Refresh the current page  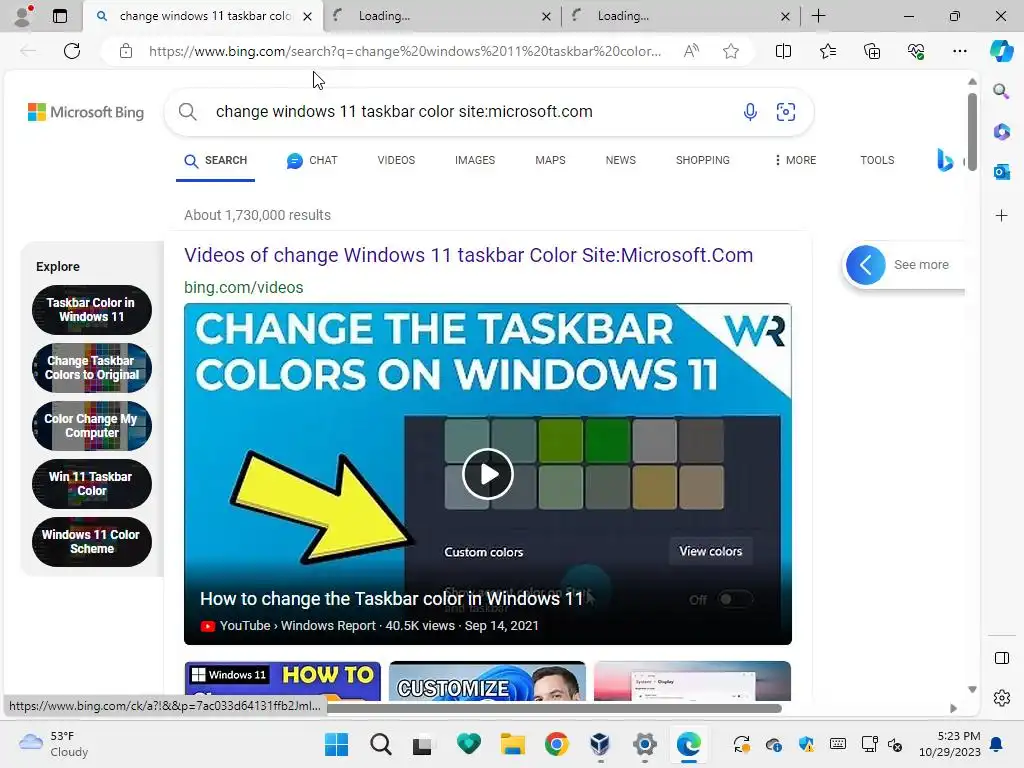72,51
